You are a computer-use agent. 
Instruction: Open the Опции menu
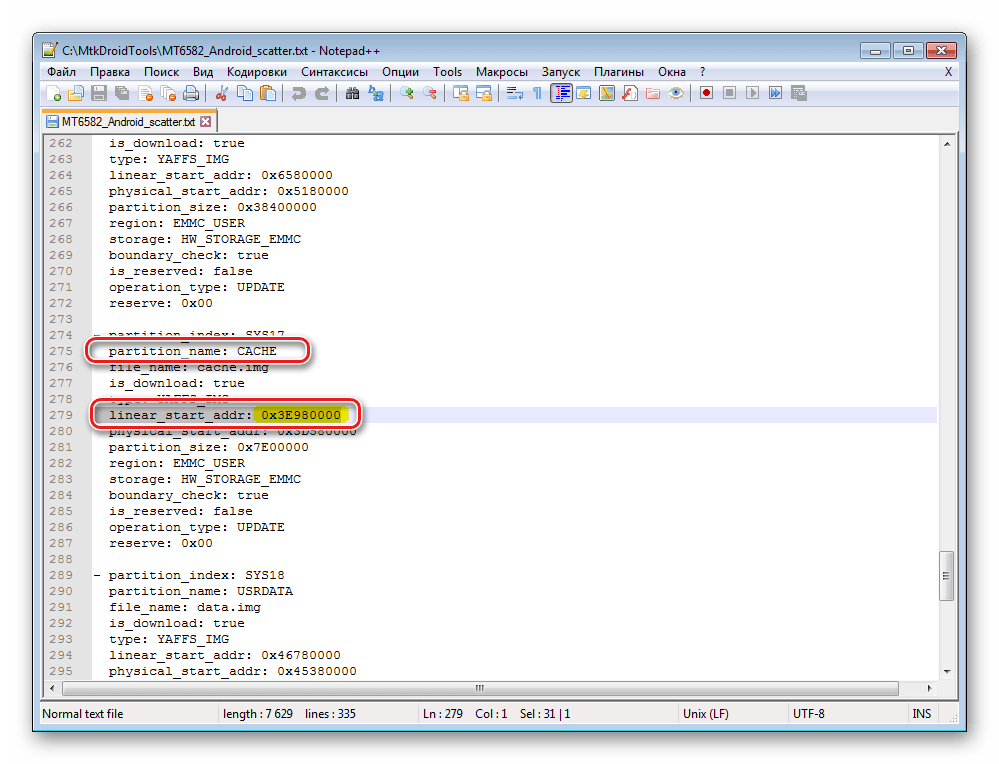pyautogui.click(x=400, y=72)
